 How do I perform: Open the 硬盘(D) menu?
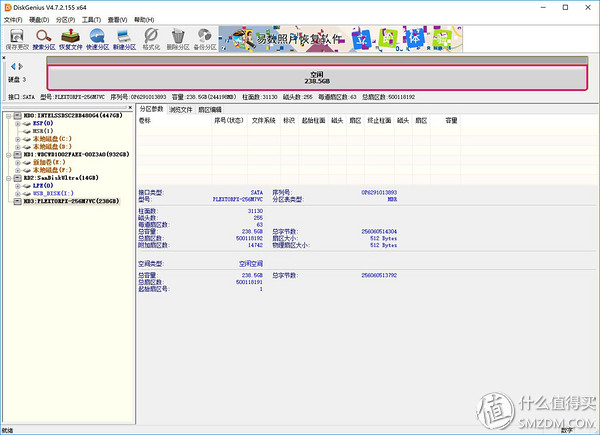coord(39,20)
